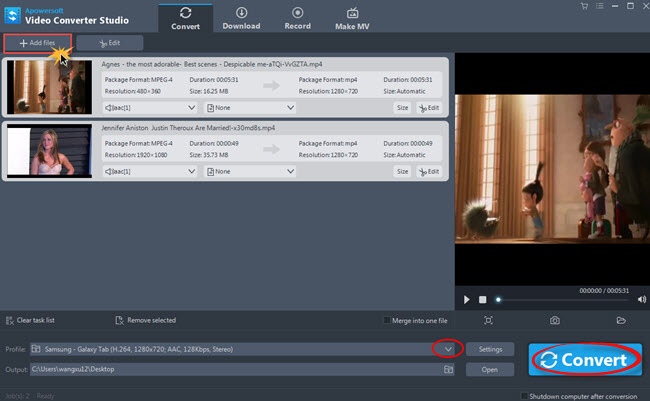The height and width of the screenshot is (401, 650).
Task: Click the Output path field
Action: [236, 369]
